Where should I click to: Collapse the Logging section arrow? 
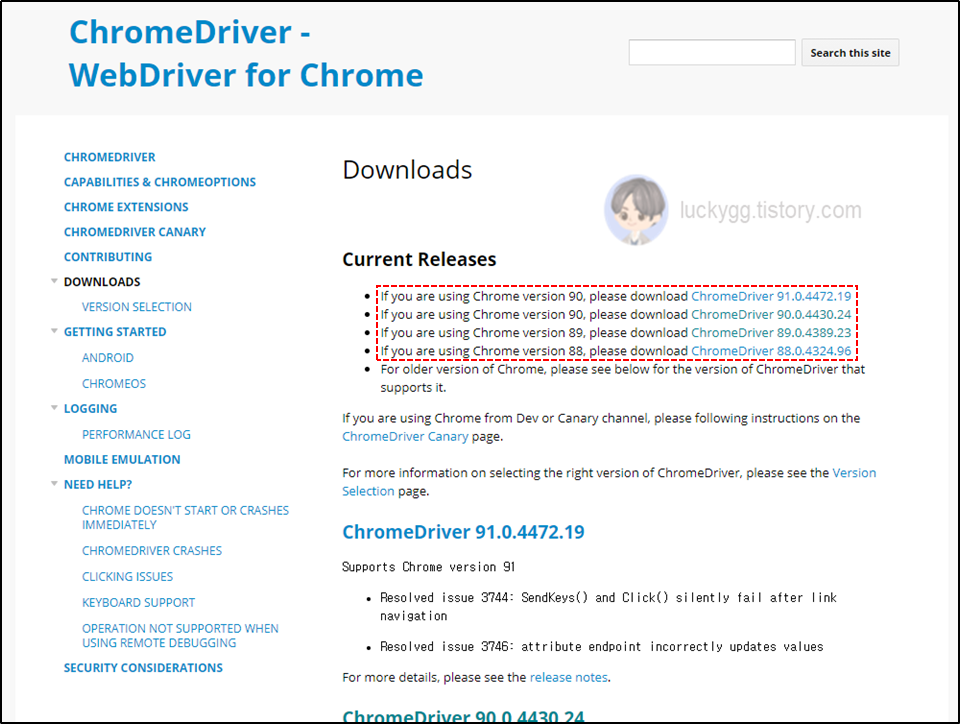[54, 408]
